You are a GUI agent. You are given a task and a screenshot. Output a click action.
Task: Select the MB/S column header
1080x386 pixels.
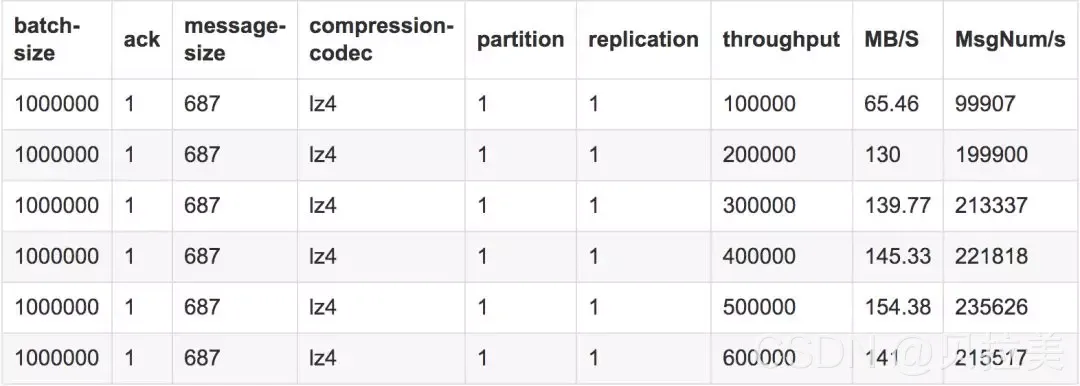892,39
